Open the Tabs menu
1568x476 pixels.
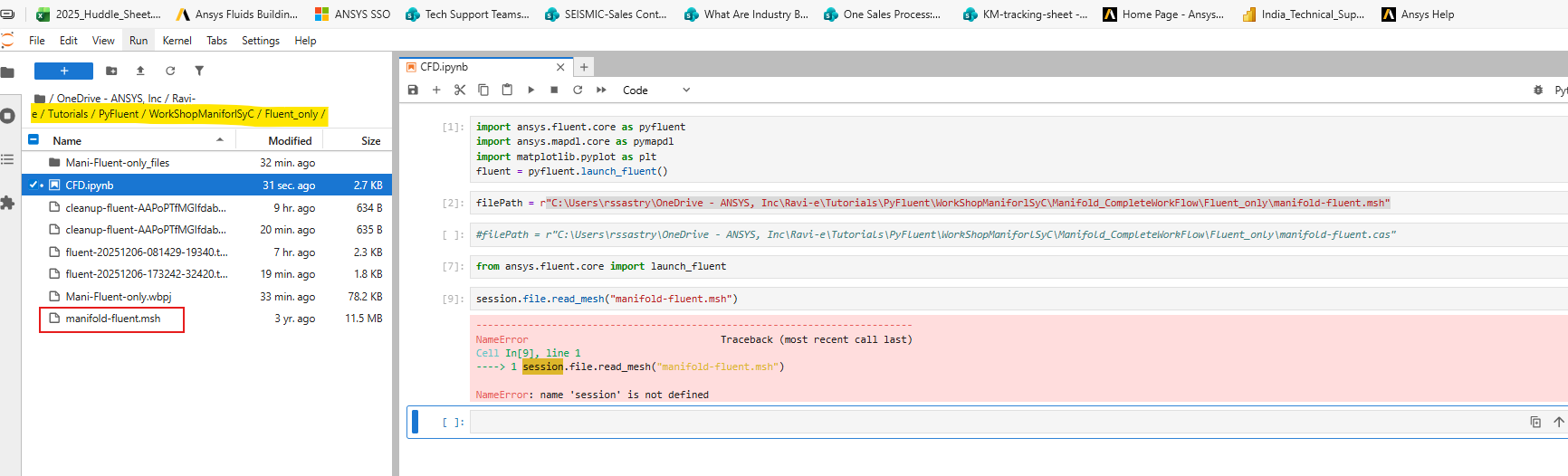[x=216, y=41]
